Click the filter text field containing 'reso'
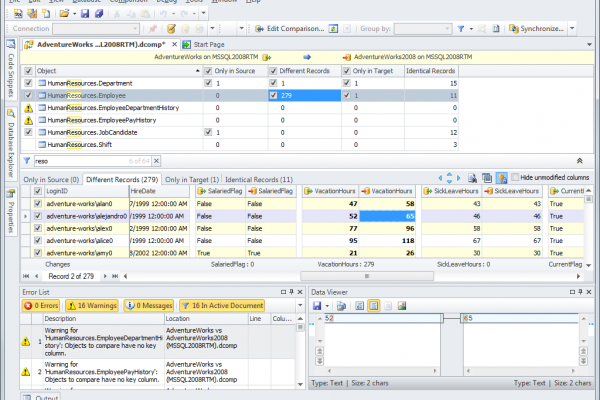Viewport: 600px width, 400px height. point(93,161)
